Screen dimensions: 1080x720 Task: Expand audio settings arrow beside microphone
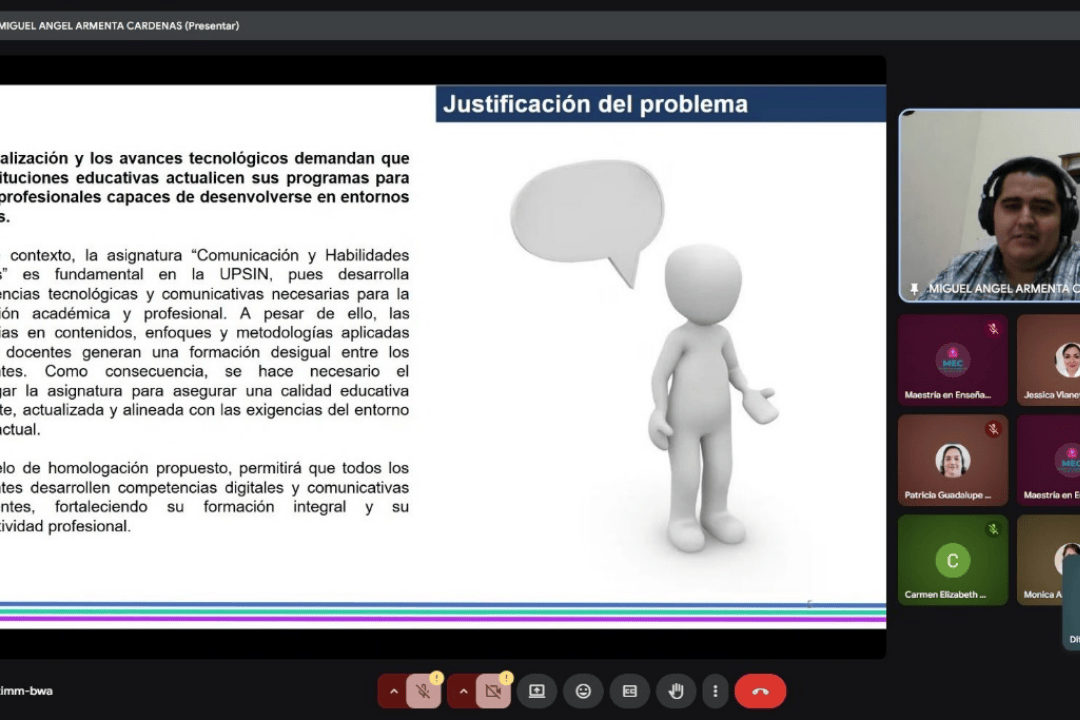[x=393, y=691]
